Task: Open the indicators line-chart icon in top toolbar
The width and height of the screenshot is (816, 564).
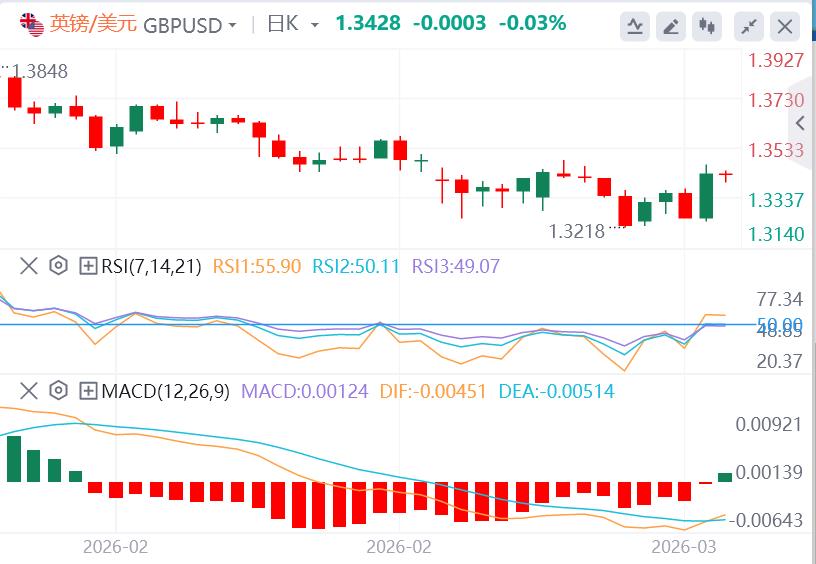Action: click(635, 26)
